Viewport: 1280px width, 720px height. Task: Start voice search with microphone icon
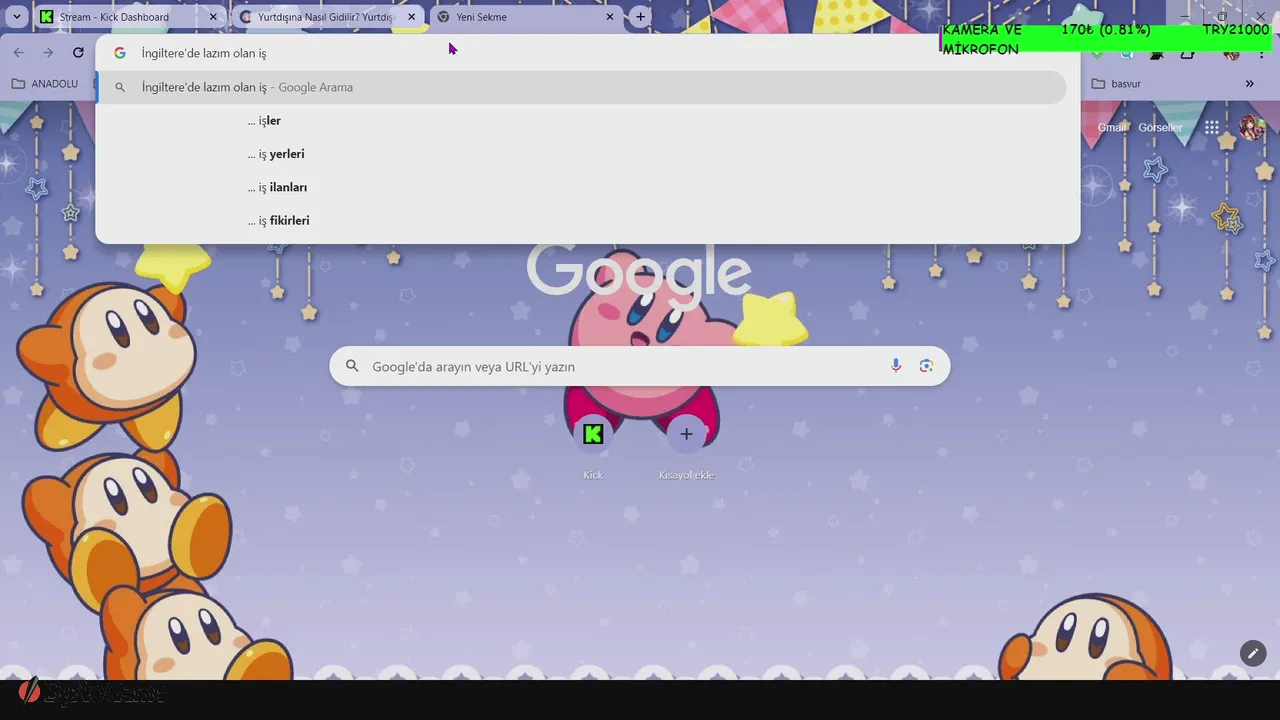(x=896, y=366)
